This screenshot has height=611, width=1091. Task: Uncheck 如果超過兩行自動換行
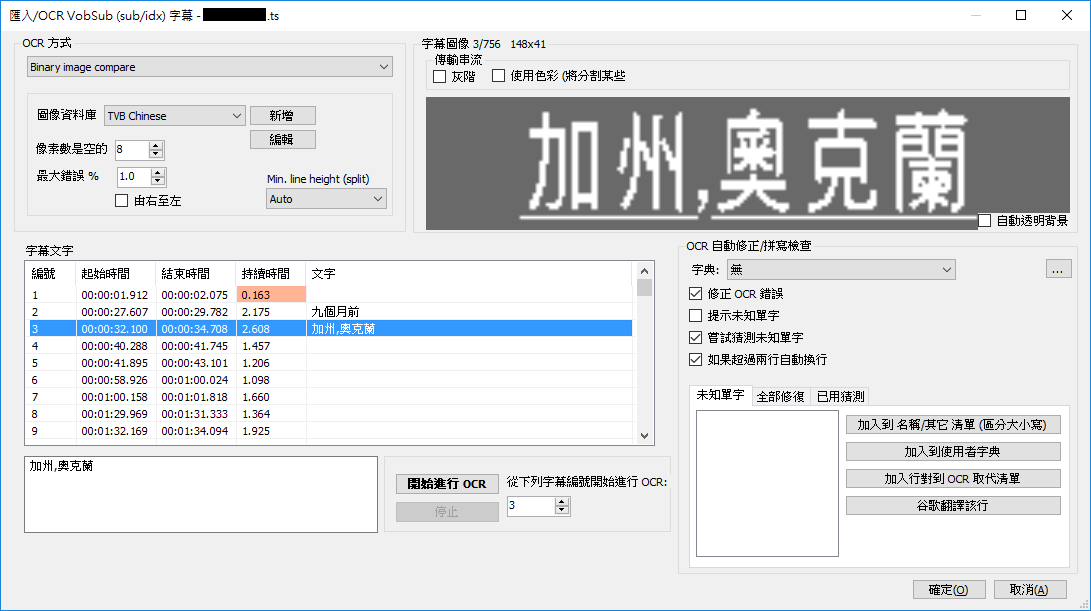(x=695, y=360)
